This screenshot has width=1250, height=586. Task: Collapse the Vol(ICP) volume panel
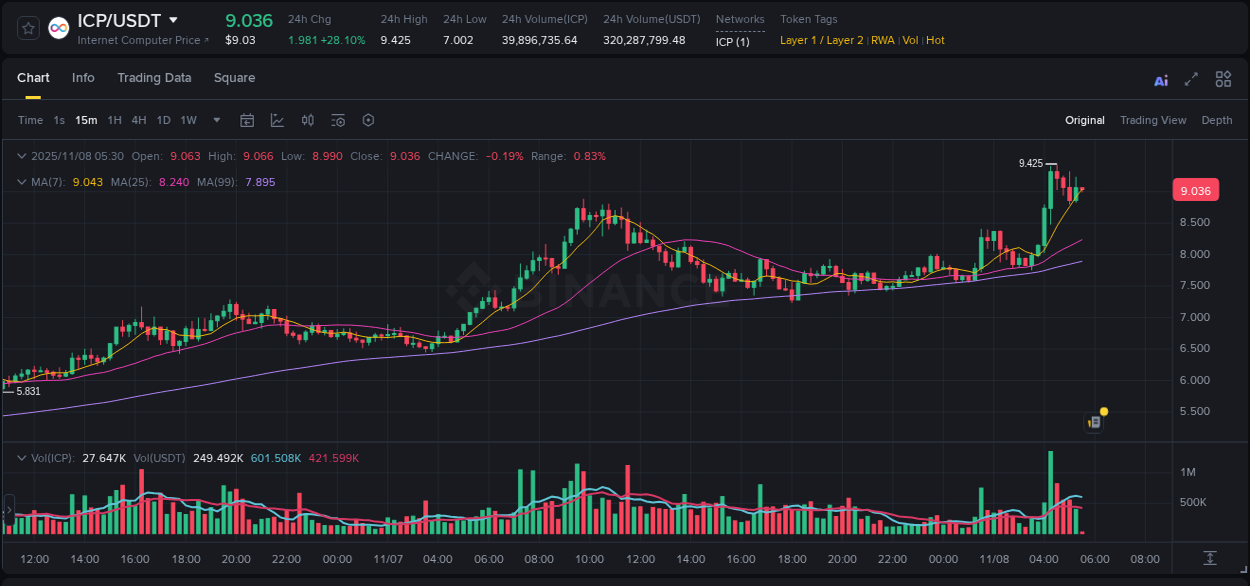pyautogui.click(x=21, y=457)
